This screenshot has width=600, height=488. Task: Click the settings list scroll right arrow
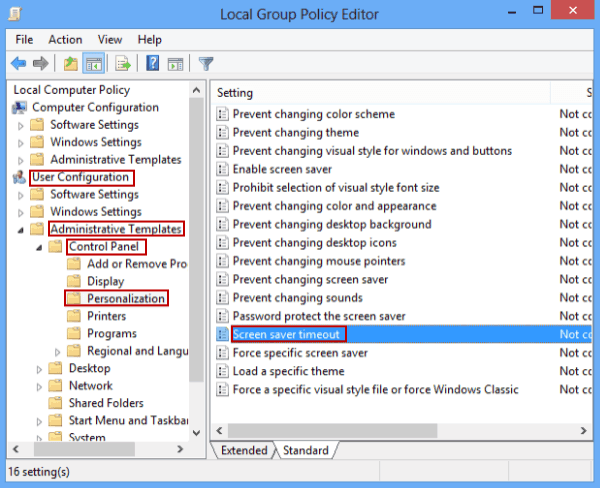pos(584,431)
